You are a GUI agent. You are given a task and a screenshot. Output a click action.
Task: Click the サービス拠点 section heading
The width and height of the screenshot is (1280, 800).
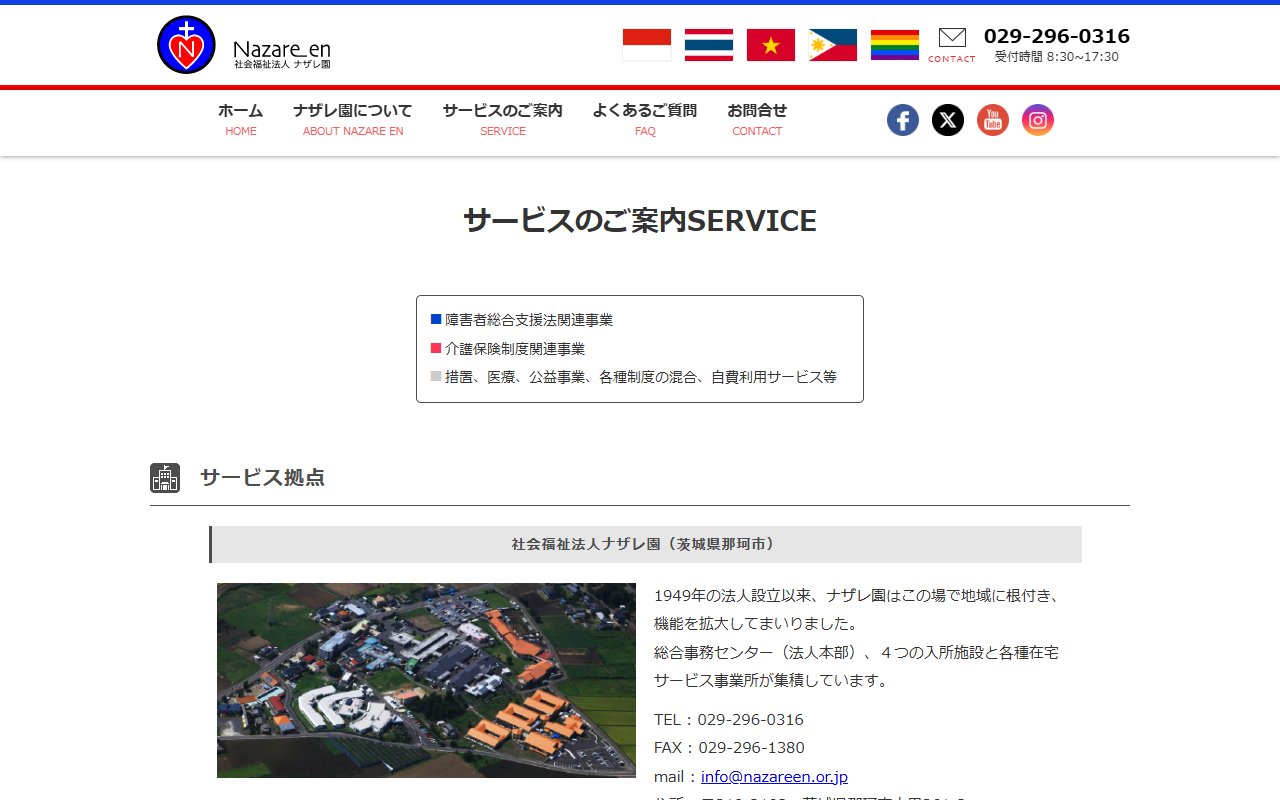pos(262,478)
